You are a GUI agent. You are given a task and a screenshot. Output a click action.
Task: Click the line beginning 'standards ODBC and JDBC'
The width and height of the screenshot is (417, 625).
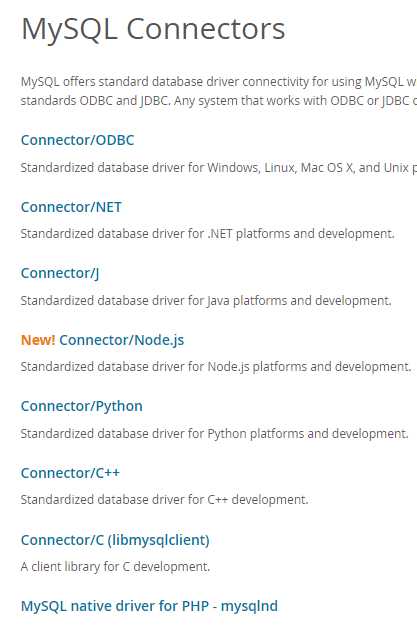tap(219, 100)
